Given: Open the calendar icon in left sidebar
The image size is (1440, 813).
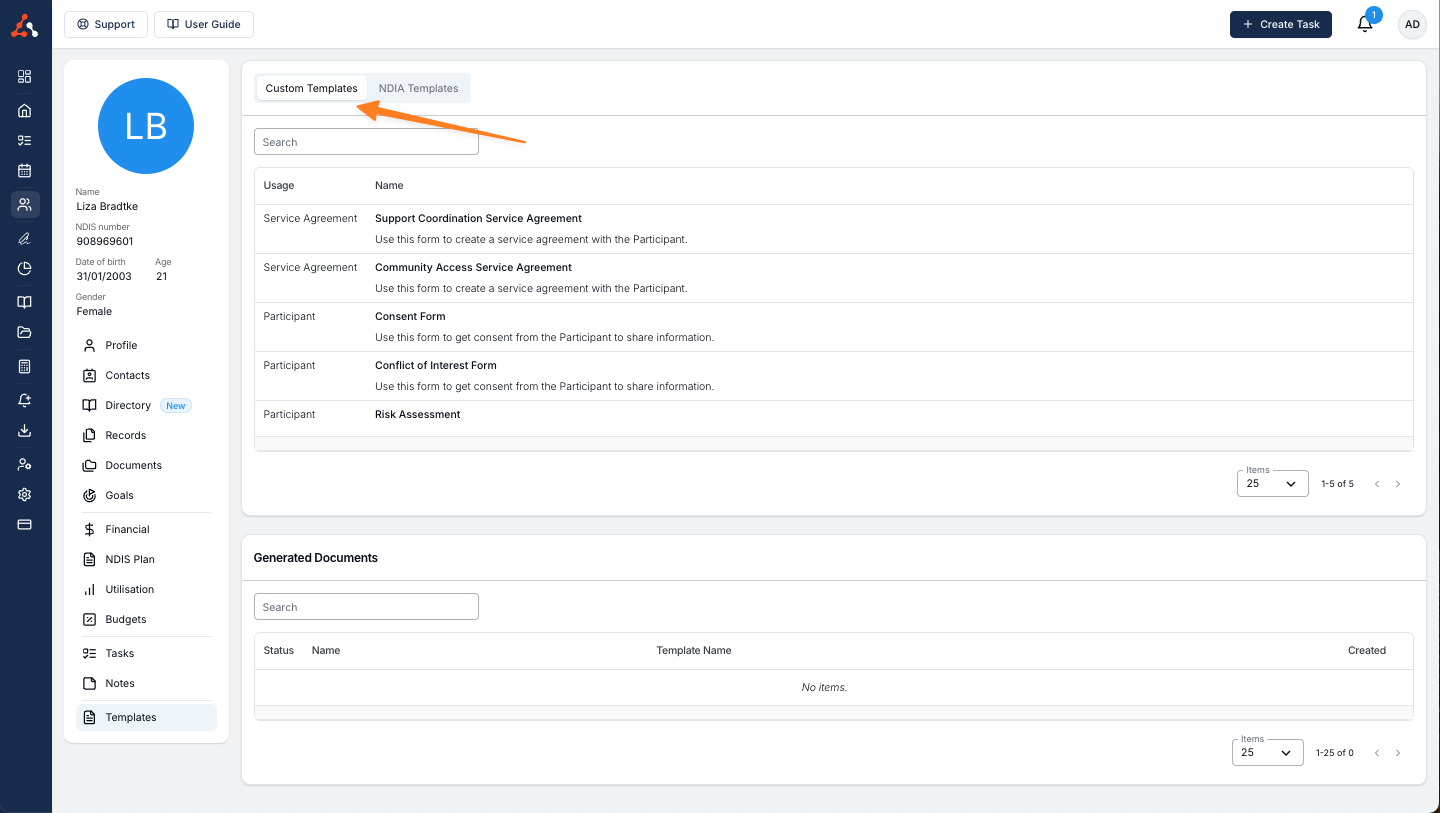Looking at the screenshot, I should click(x=25, y=171).
